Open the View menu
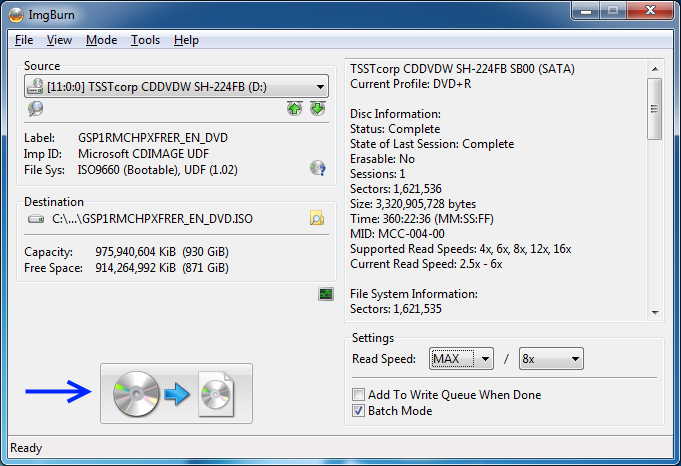Viewport: 681px width, 466px height. coord(60,40)
